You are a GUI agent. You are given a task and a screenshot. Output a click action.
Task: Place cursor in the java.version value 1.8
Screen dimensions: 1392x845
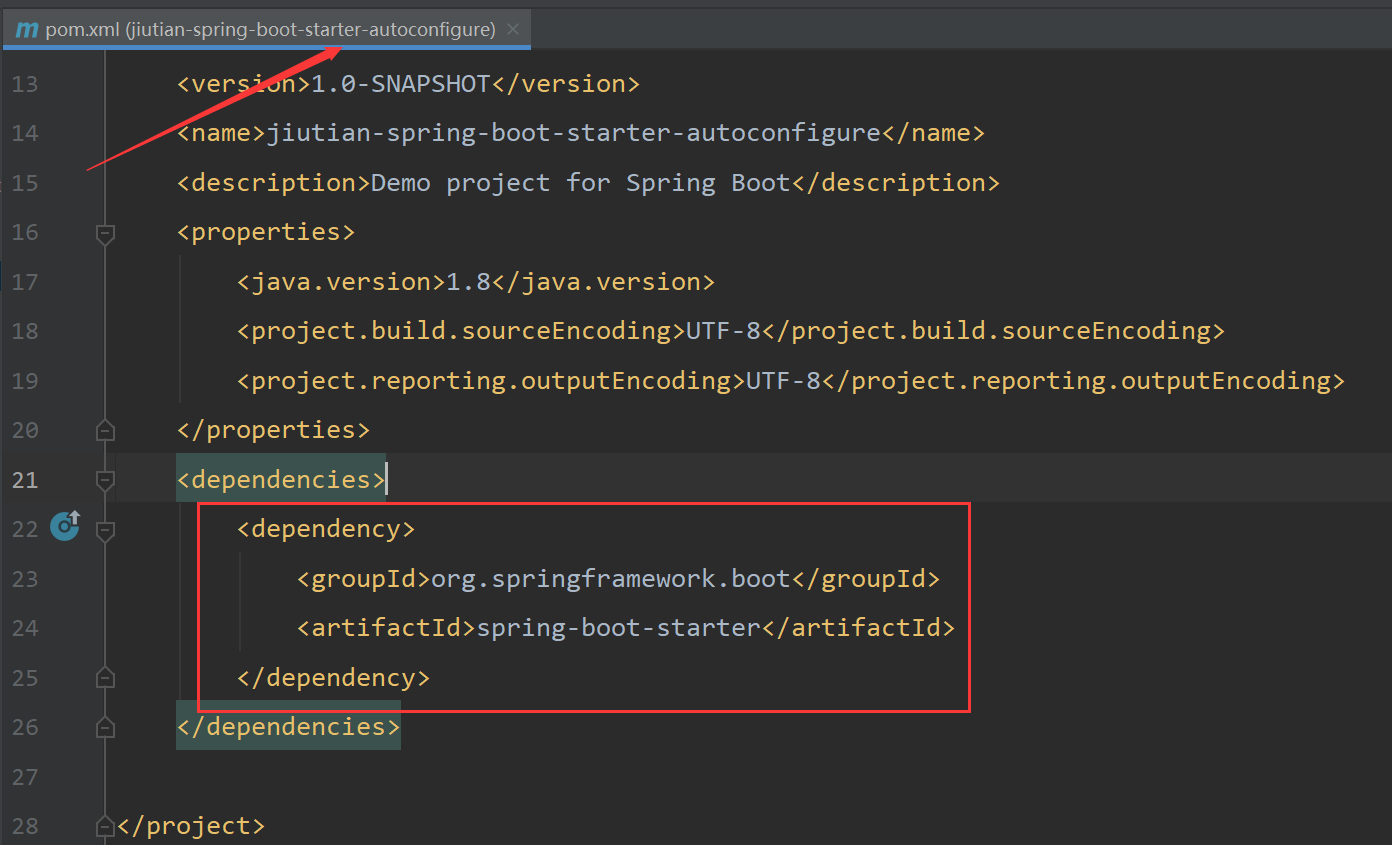tap(468, 282)
